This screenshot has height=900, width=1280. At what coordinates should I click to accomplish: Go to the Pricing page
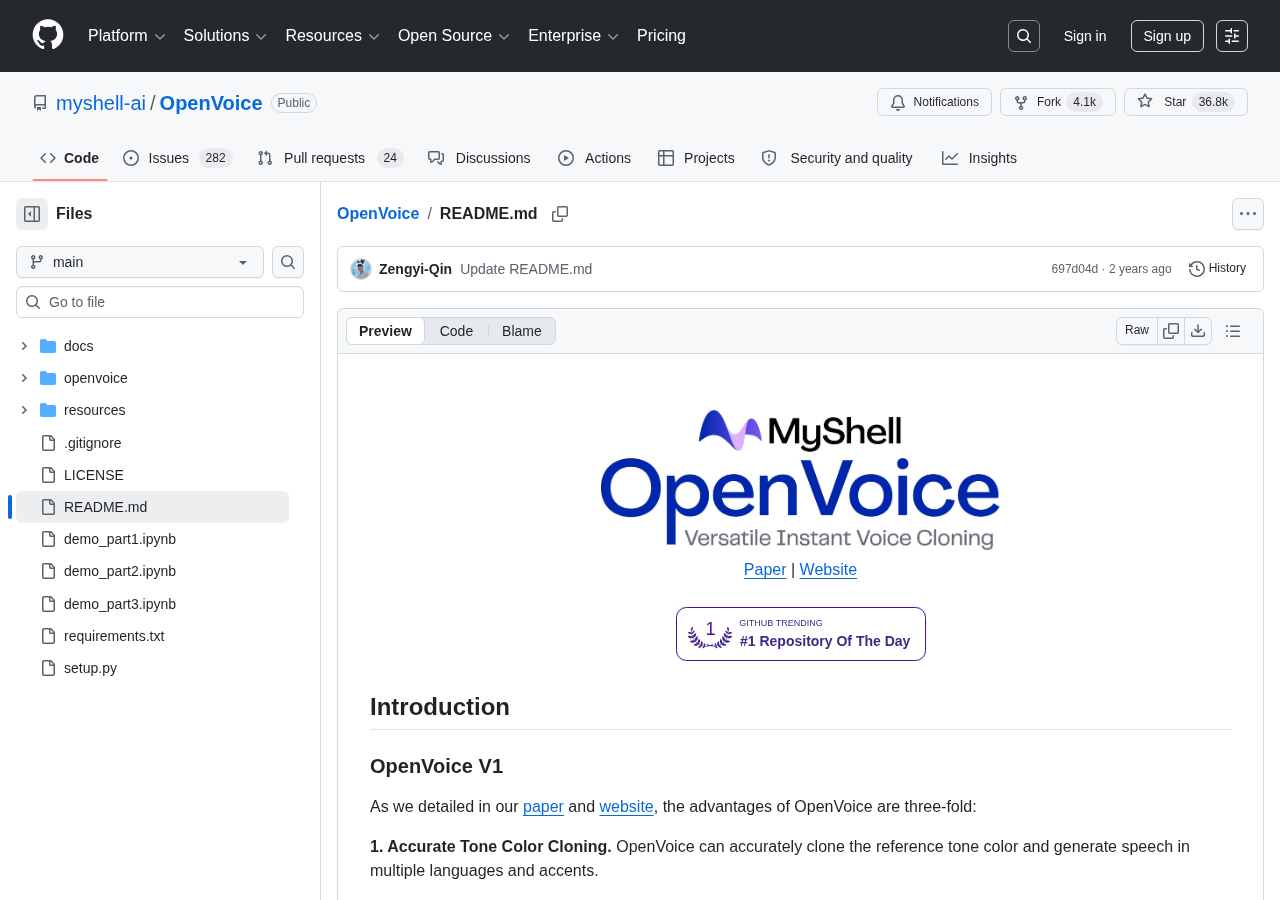pos(661,36)
